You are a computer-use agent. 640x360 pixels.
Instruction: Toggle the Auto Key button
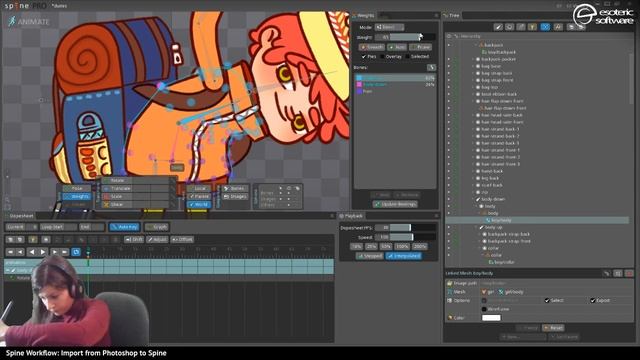coord(124,227)
